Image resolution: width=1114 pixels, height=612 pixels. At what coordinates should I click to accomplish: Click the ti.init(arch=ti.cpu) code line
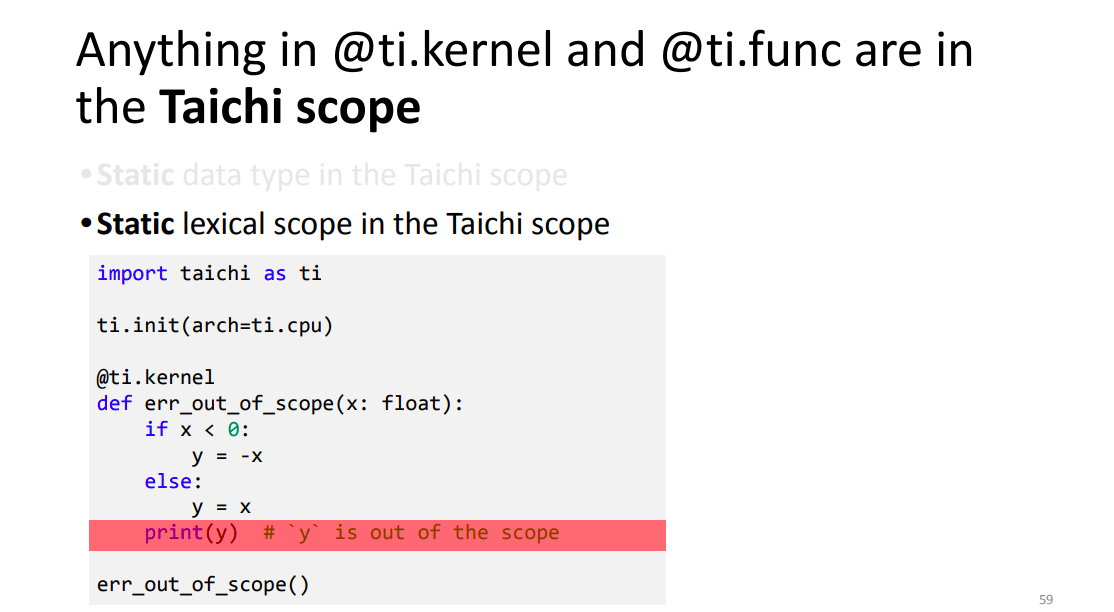click(x=215, y=326)
